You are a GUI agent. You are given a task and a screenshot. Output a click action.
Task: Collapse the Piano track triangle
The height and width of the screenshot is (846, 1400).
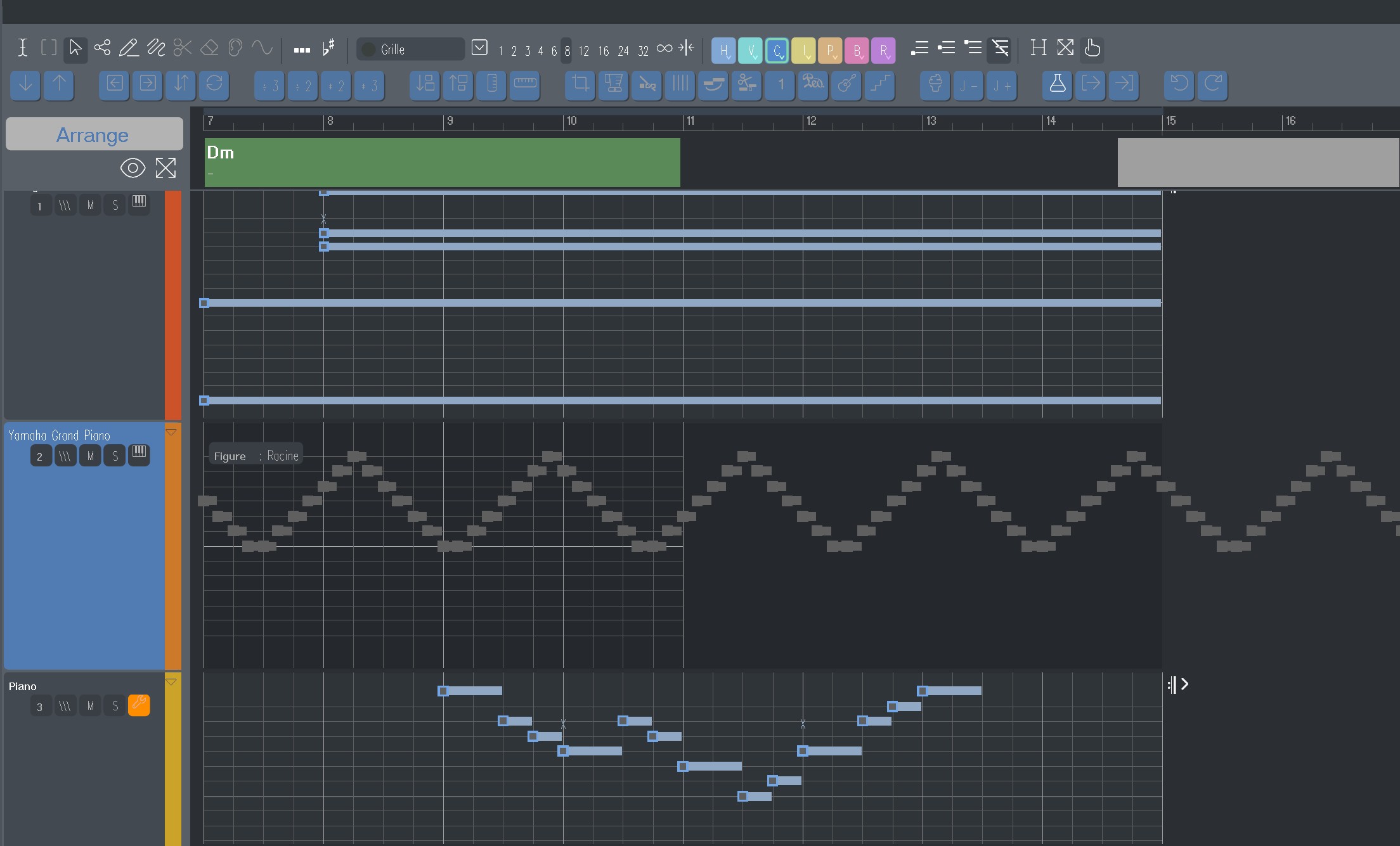[171, 682]
